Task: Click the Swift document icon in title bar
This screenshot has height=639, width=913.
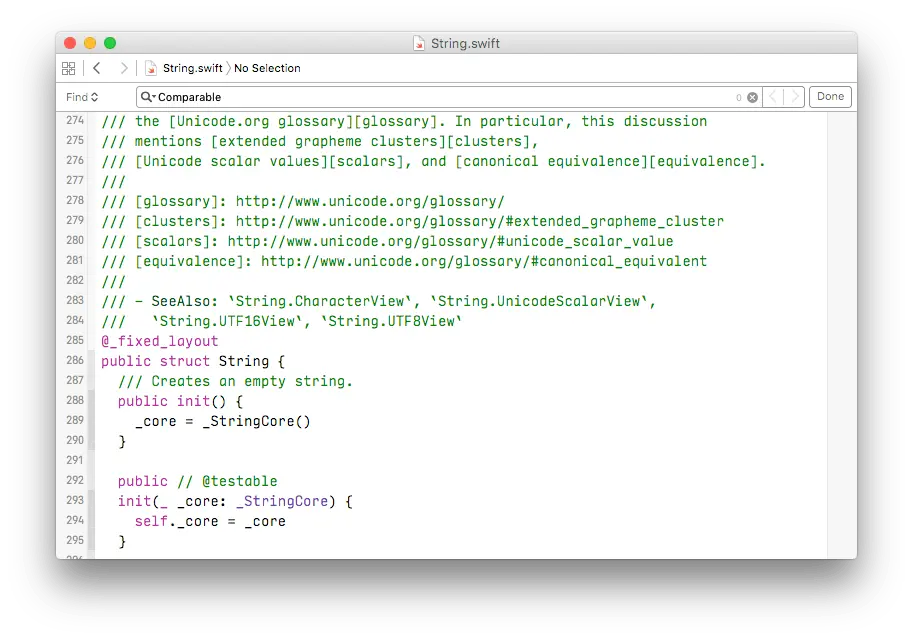Action: [419, 43]
